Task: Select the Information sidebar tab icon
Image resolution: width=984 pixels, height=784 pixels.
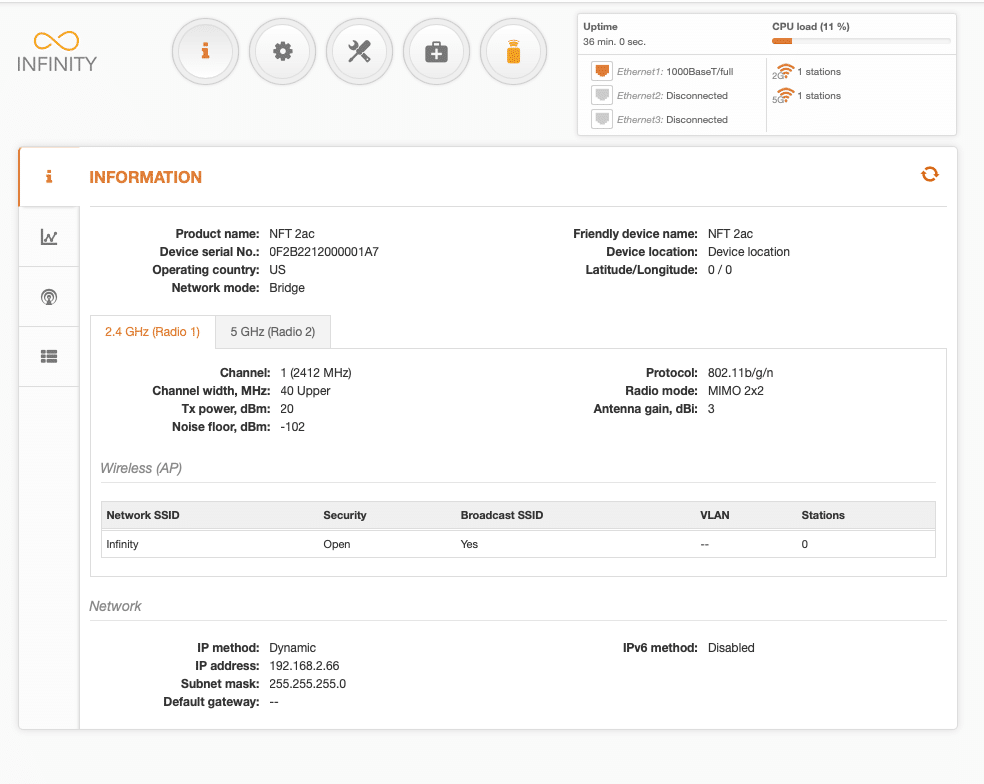Action: click(49, 176)
